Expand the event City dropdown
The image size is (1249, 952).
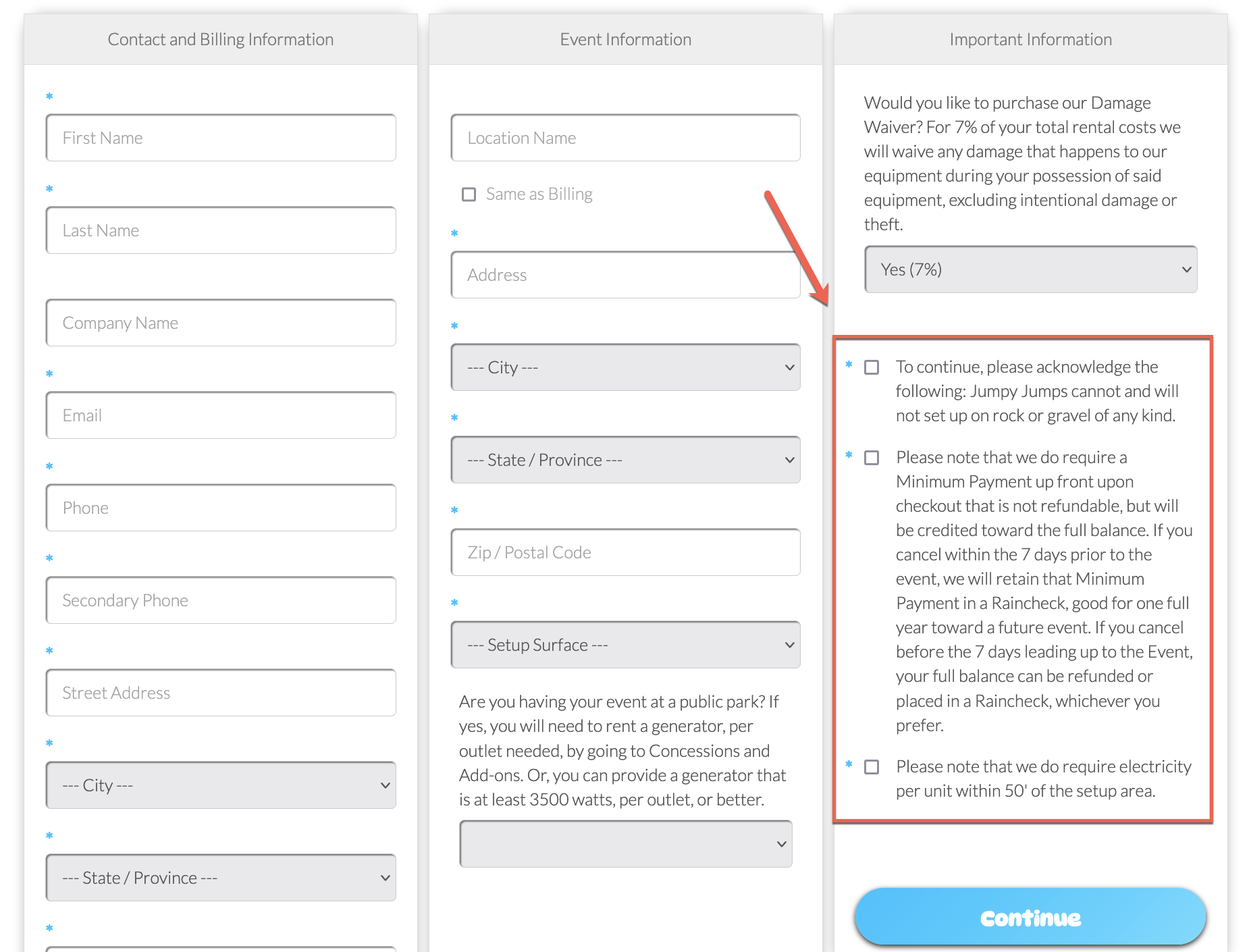pyautogui.click(x=625, y=367)
